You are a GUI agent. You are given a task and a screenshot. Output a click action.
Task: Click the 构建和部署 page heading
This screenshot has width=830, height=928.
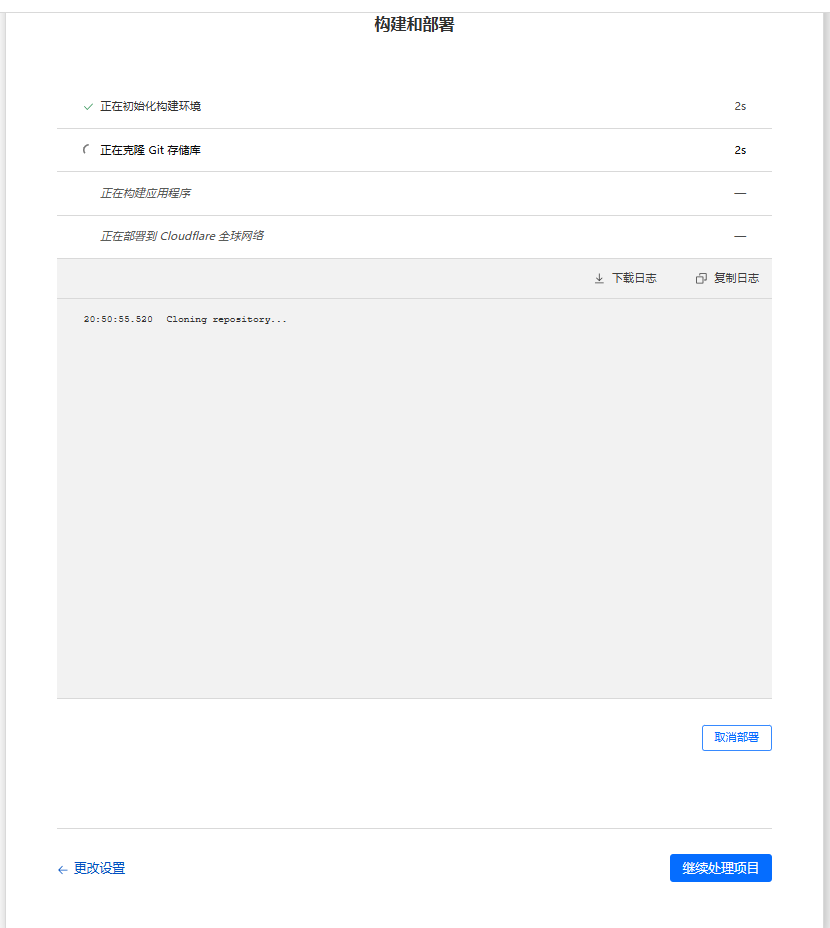coord(414,25)
